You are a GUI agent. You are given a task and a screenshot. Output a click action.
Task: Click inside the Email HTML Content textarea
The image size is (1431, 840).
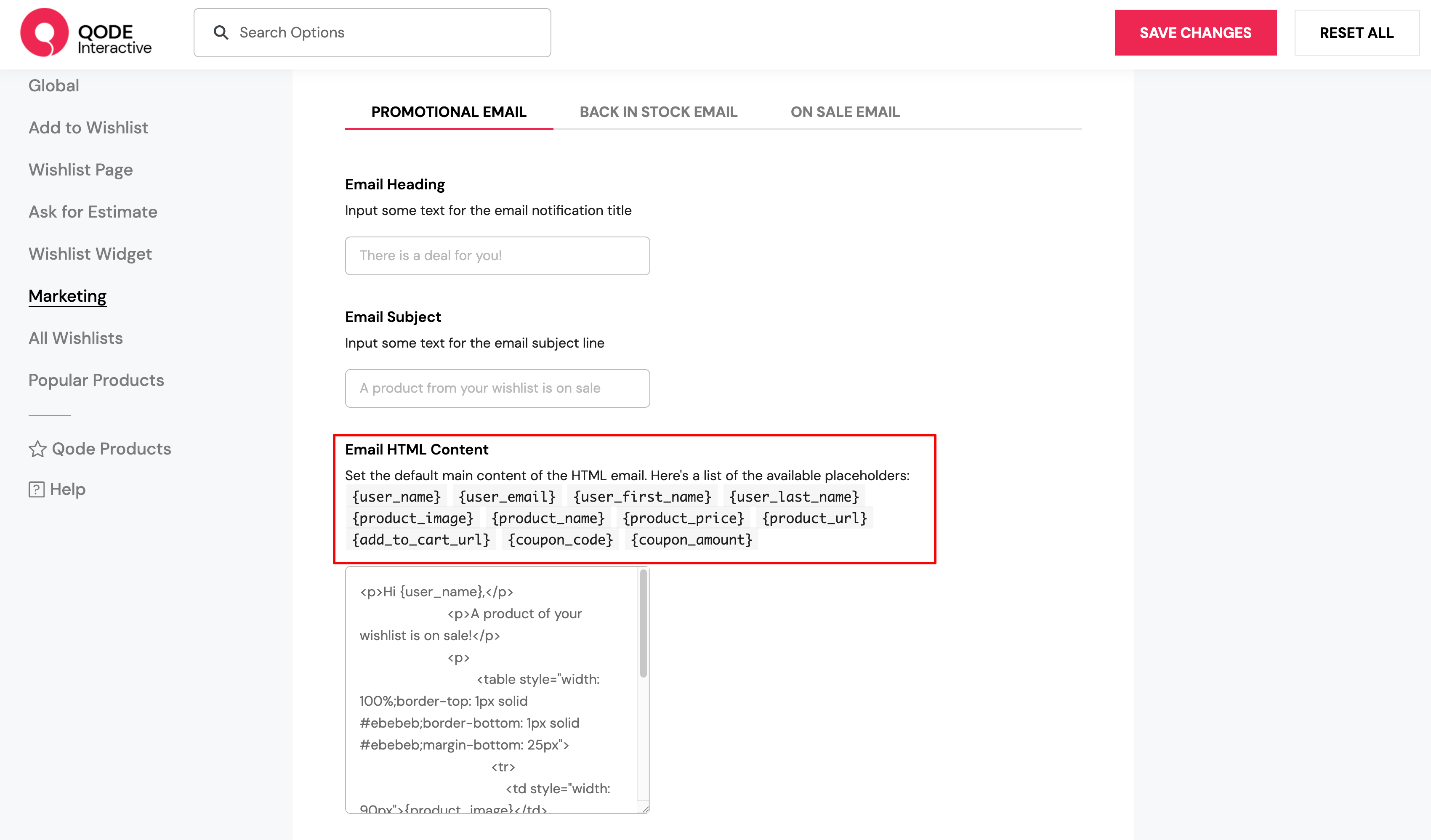tap(491, 690)
